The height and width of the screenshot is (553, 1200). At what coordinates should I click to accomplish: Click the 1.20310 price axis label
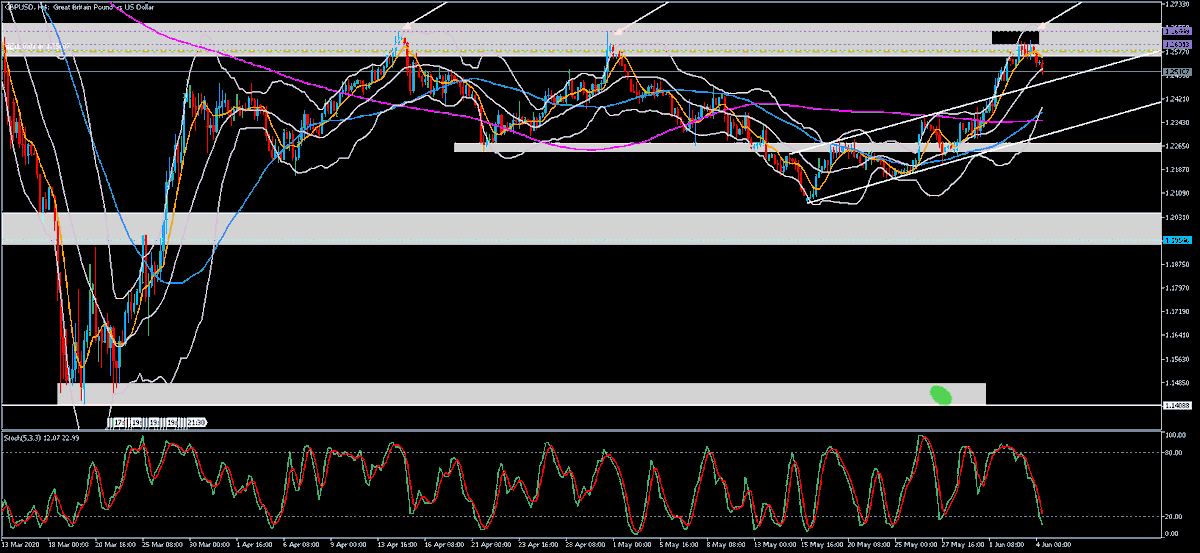click(1177, 217)
